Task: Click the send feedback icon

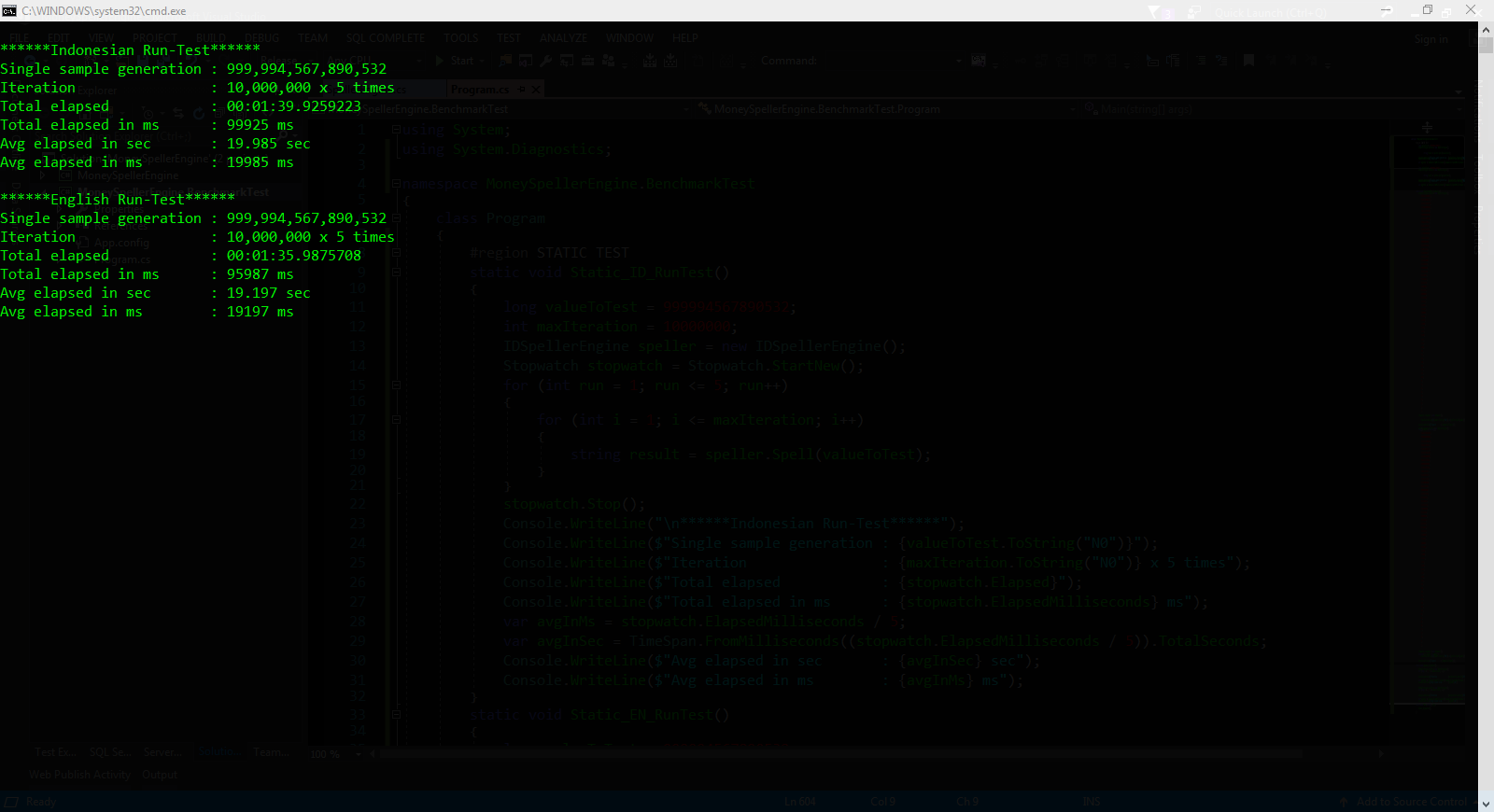Action: point(1194,11)
